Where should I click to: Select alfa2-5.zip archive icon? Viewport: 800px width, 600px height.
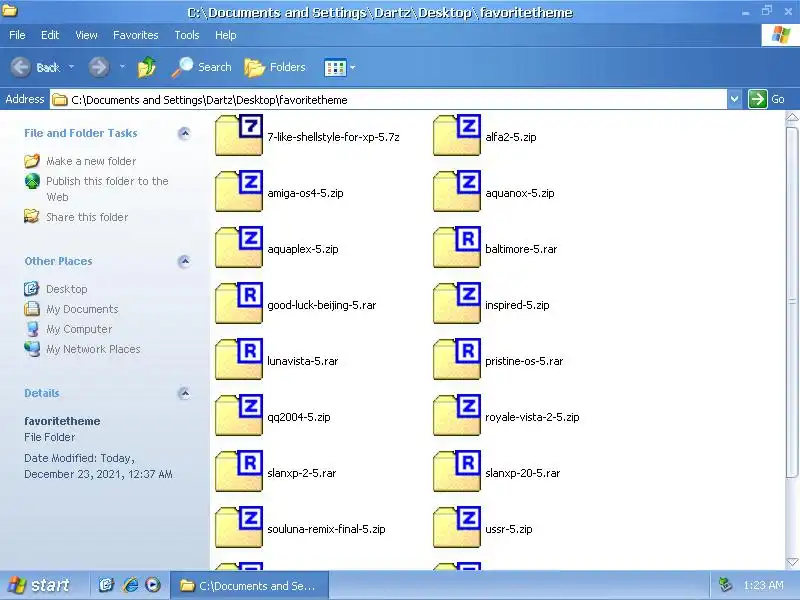[457, 135]
